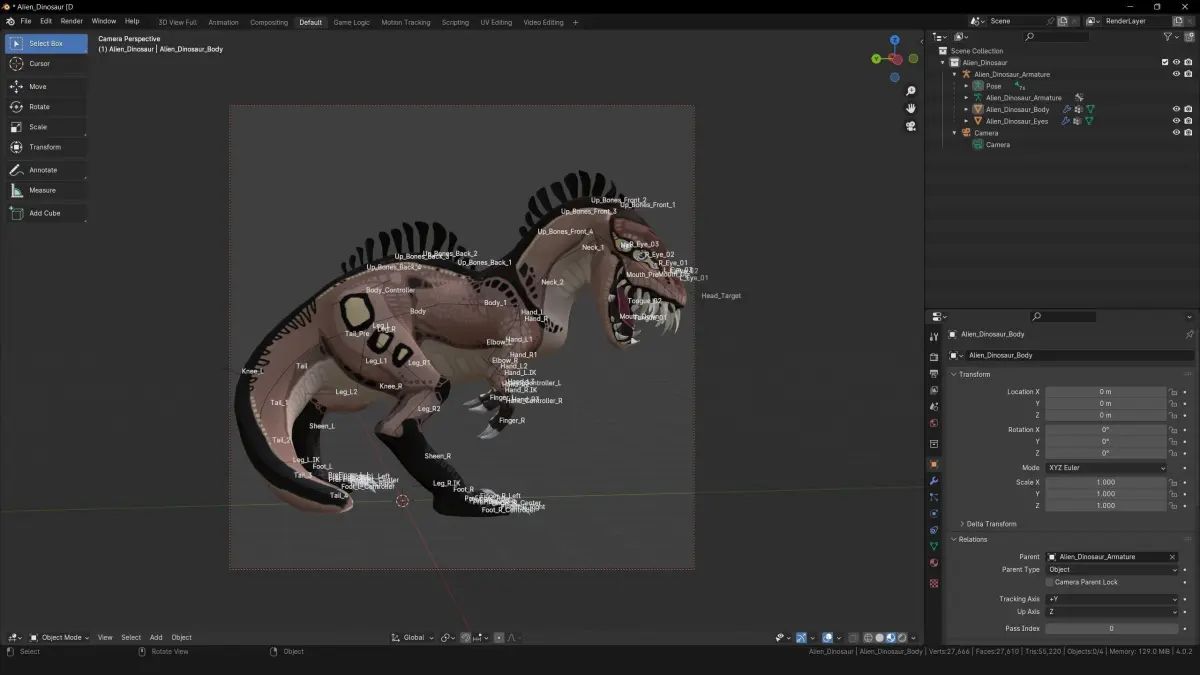
Task: Activate the Measure tool
Action: [46, 190]
